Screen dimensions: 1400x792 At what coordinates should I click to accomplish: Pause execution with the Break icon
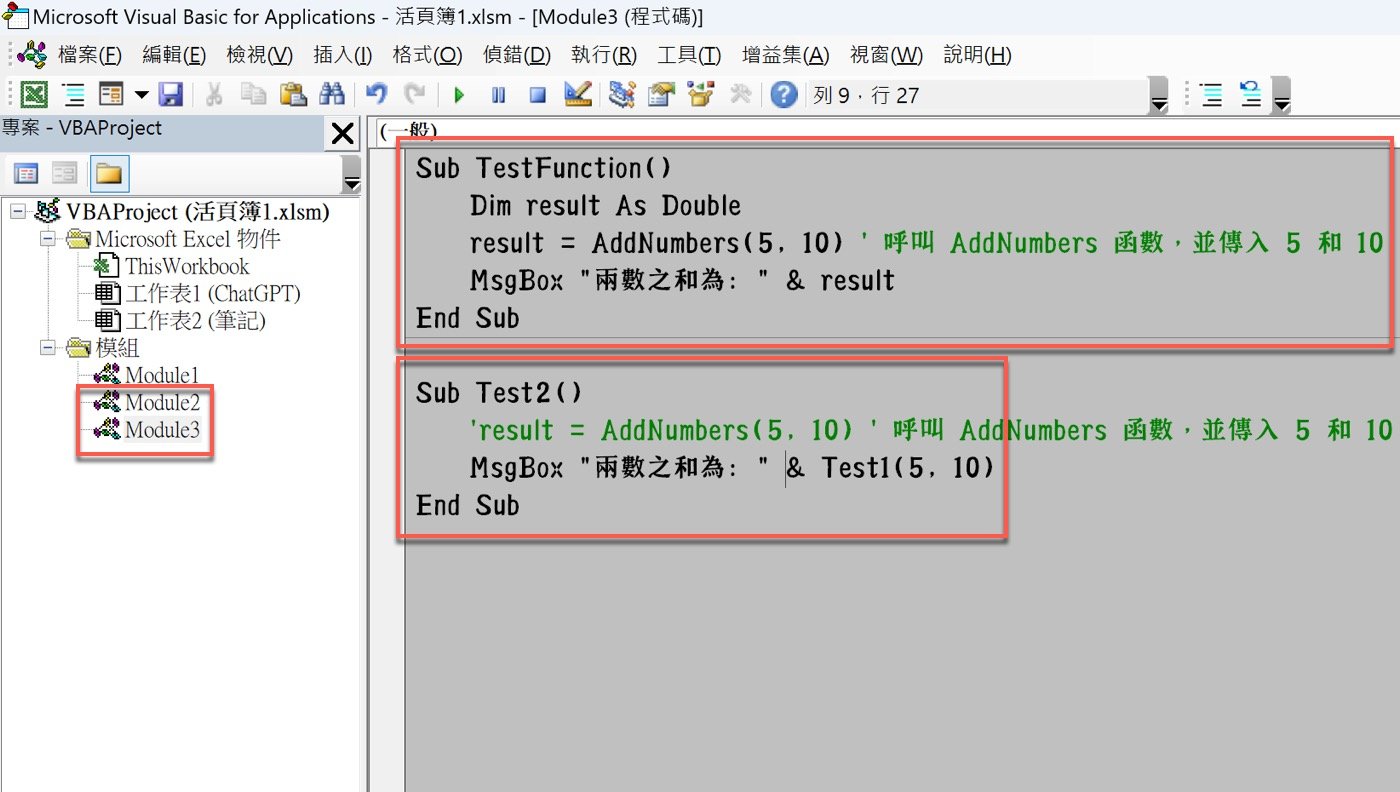(x=498, y=95)
